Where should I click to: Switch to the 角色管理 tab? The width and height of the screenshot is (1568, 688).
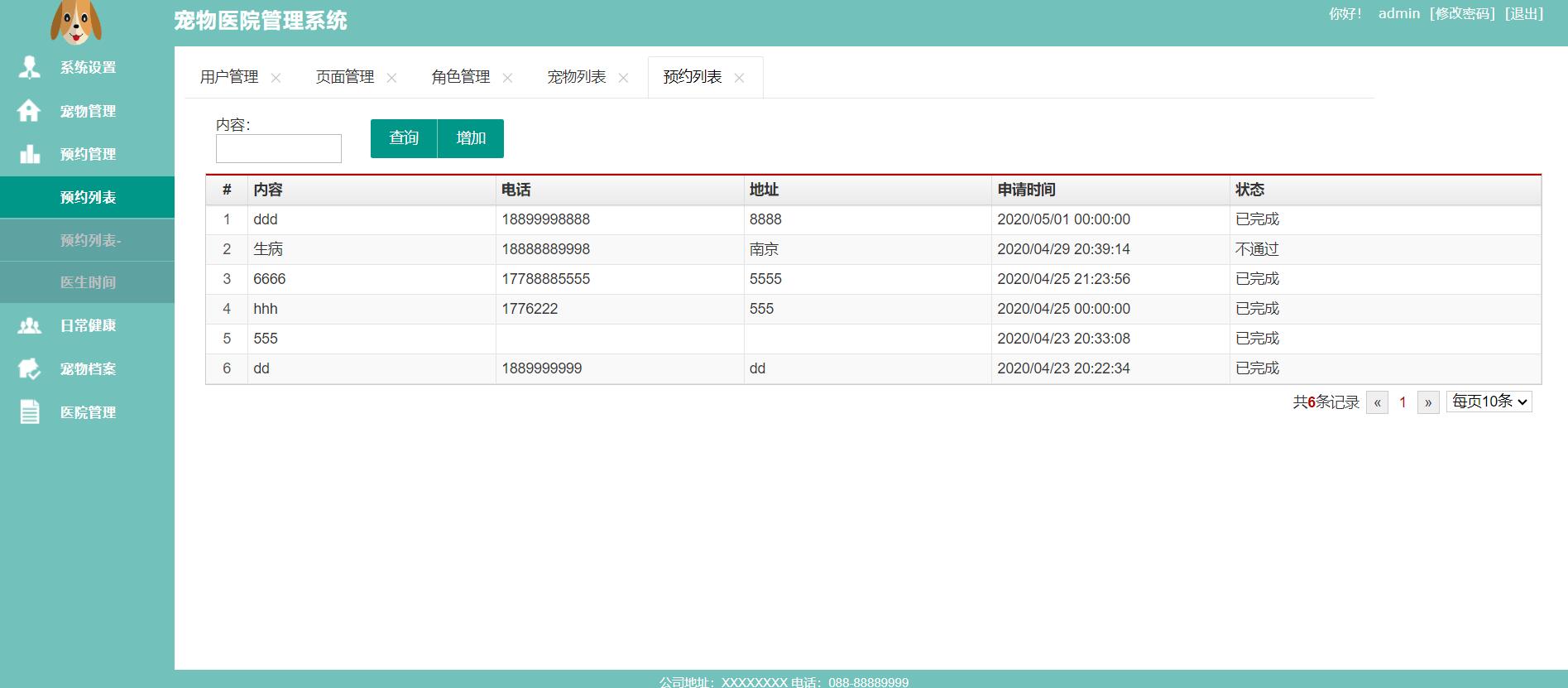point(461,77)
